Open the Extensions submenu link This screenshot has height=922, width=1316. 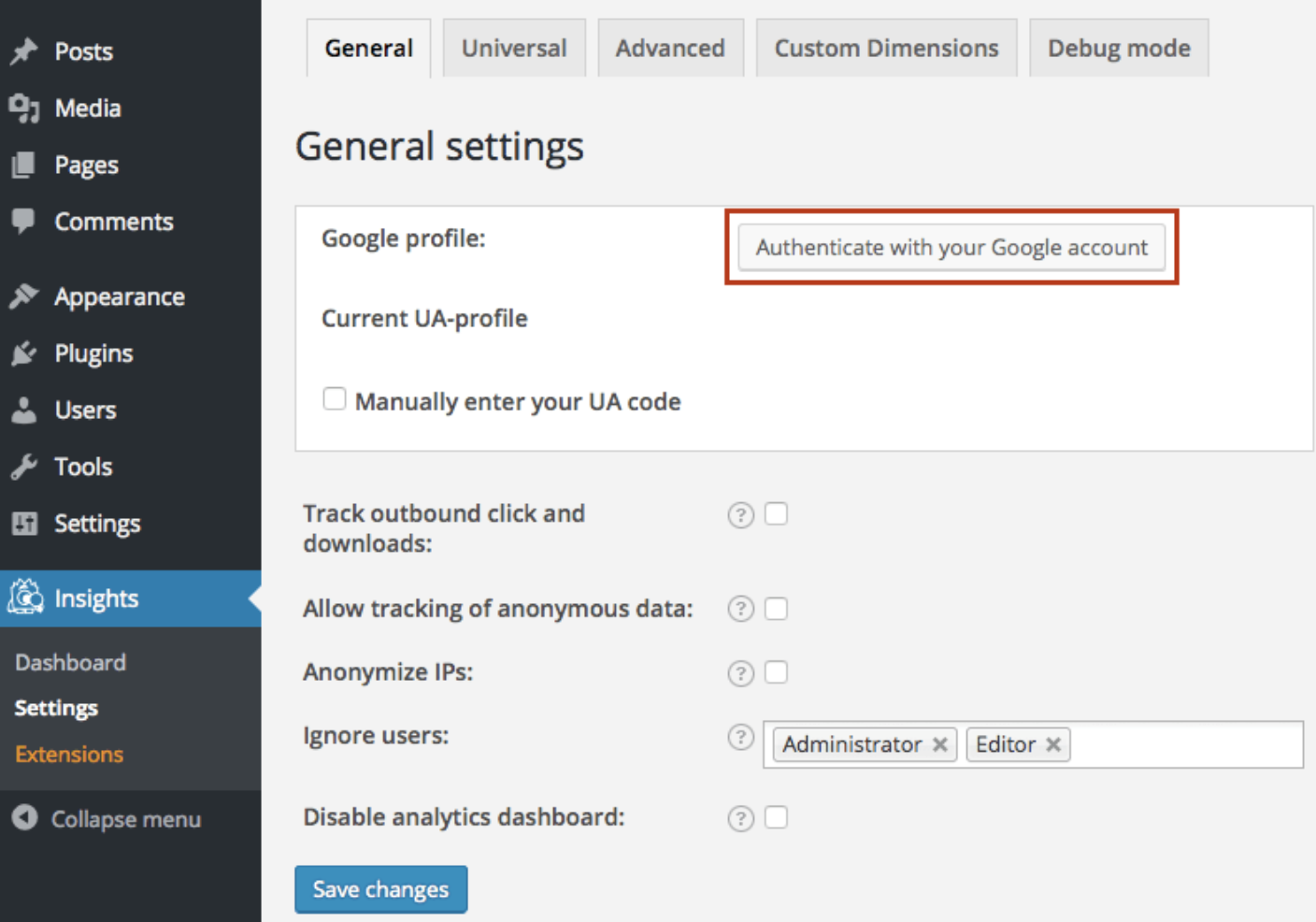tap(69, 755)
